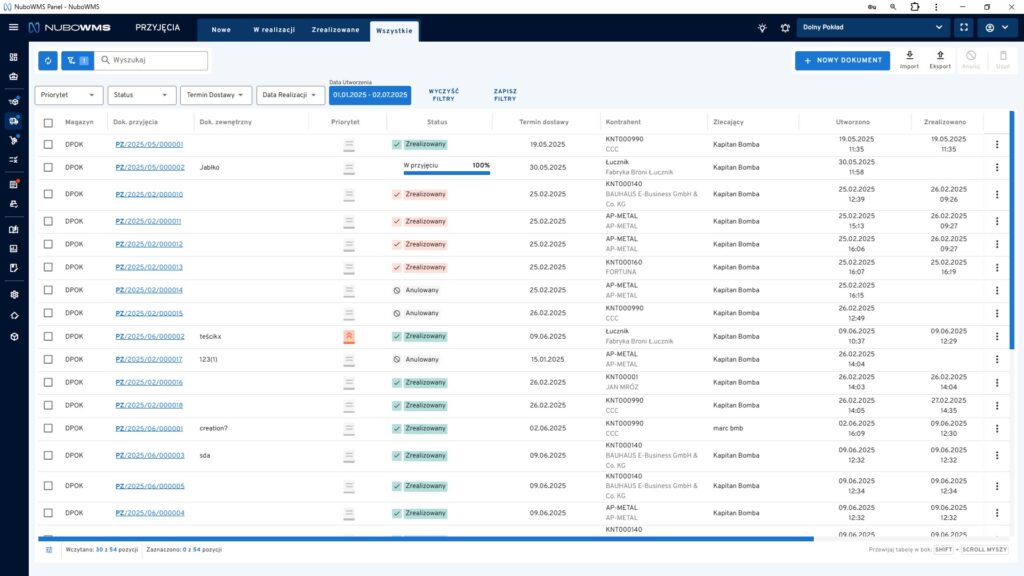Open the lightbulb tips icon
The height and width of the screenshot is (576, 1024).
click(763, 28)
